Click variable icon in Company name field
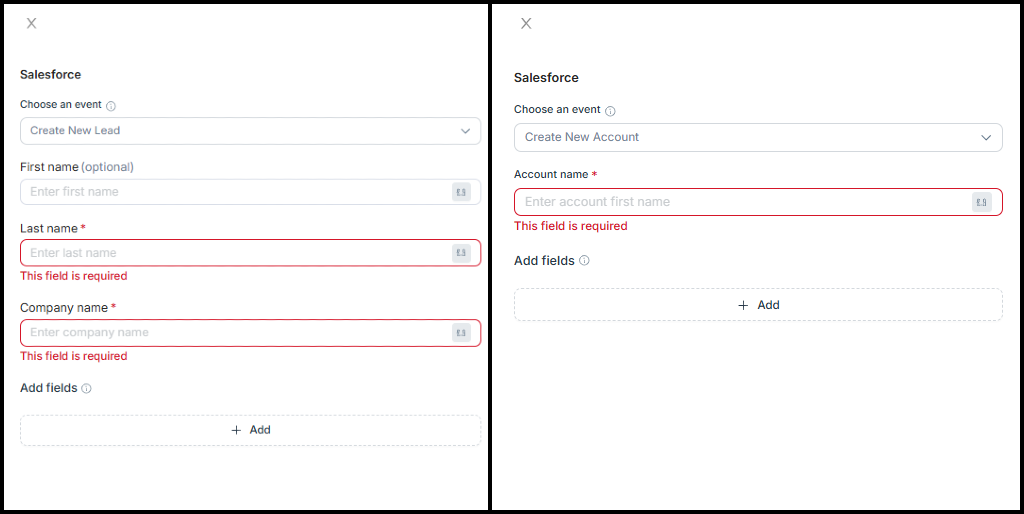This screenshot has width=1024, height=514. [x=461, y=333]
